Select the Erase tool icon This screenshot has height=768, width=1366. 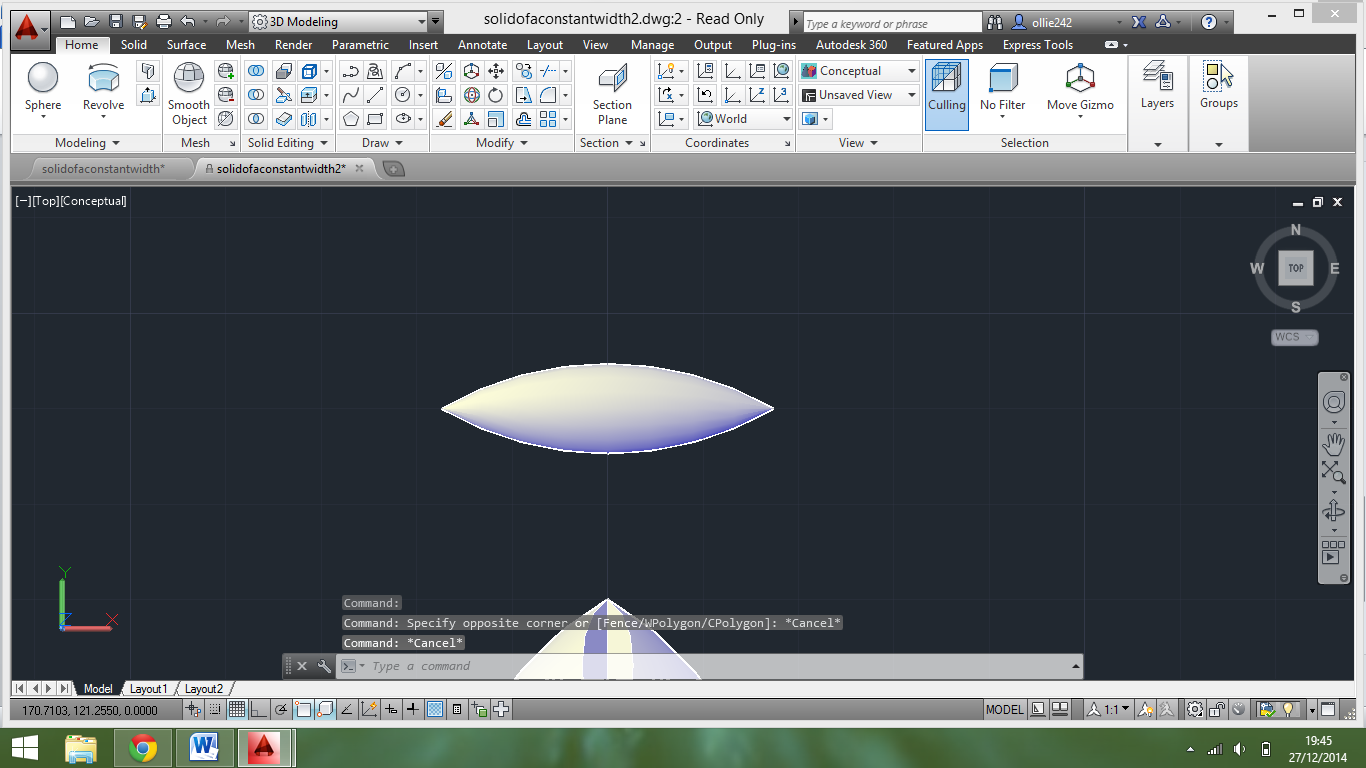[443, 119]
